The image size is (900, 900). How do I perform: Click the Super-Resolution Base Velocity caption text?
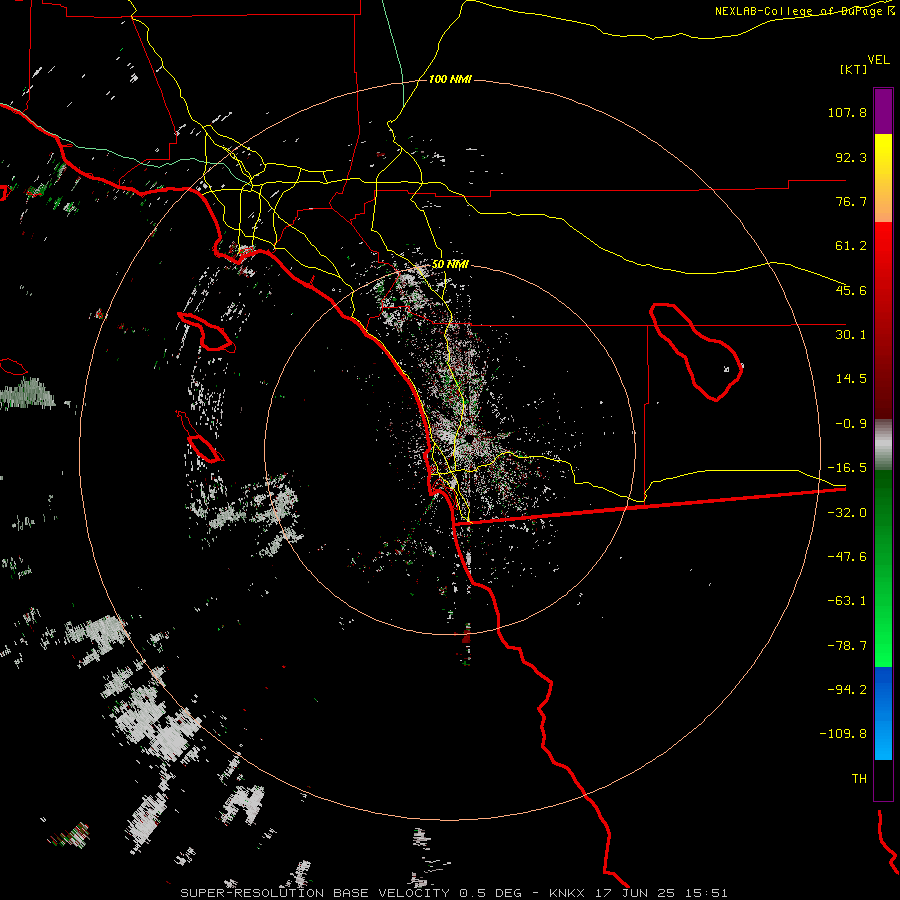(x=454, y=893)
